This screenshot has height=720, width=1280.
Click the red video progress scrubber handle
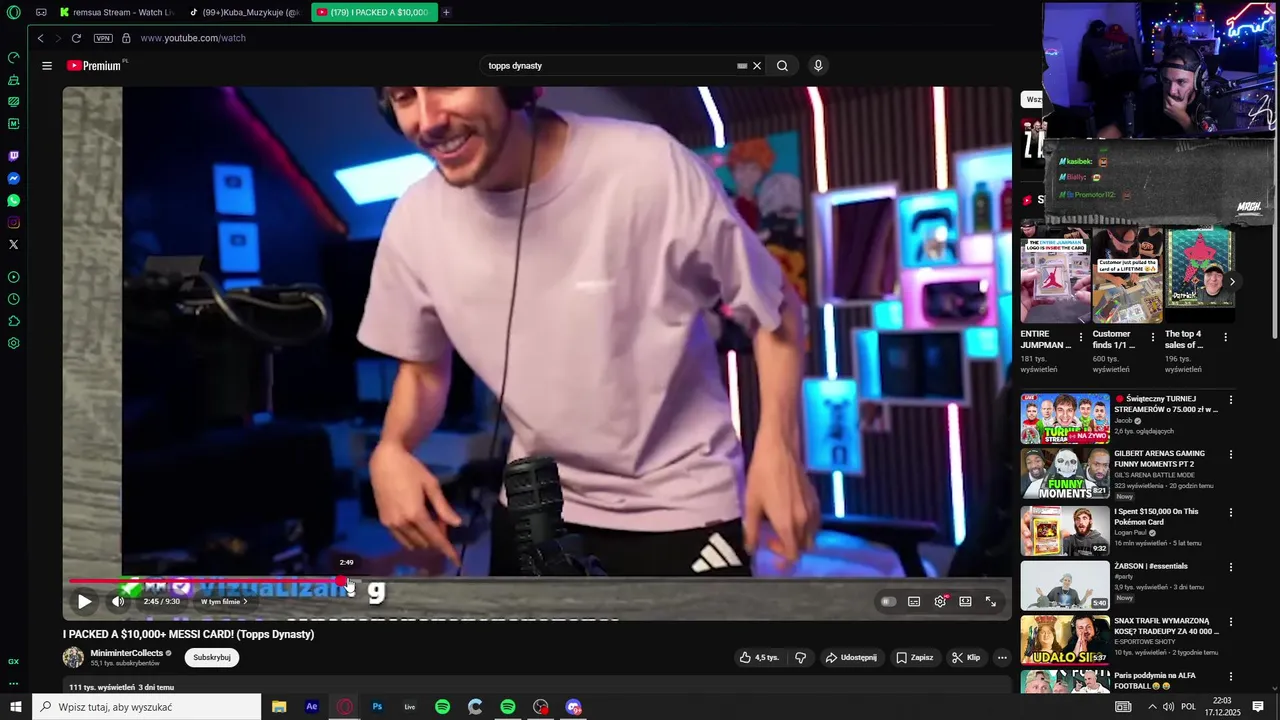click(x=342, y=581)
